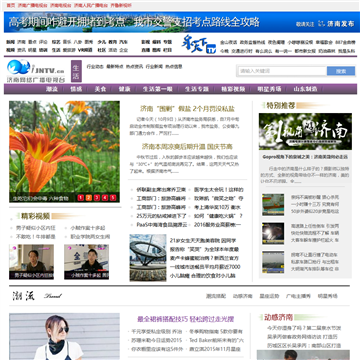
Task: Open the 健康 tab in the purple nav
Action: point(124,89)
